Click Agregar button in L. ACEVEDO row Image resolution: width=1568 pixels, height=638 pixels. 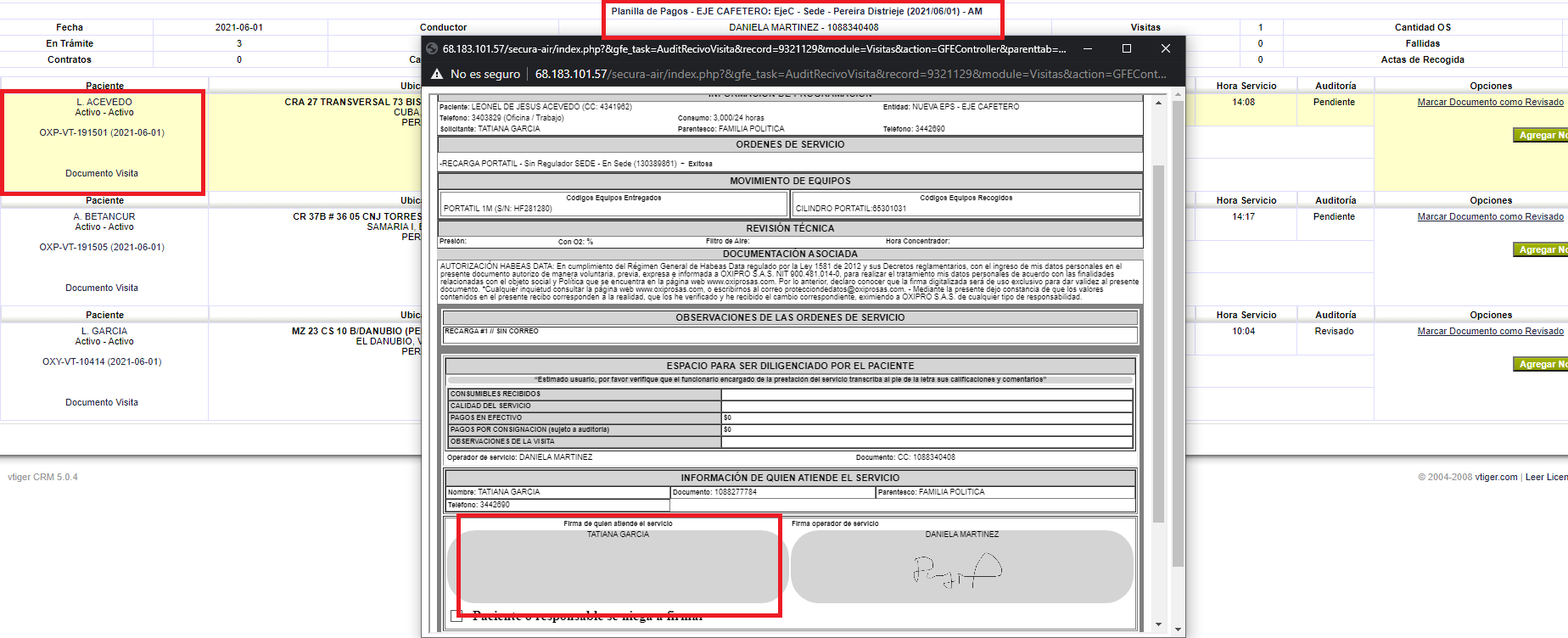click(x=1541, y=135)
